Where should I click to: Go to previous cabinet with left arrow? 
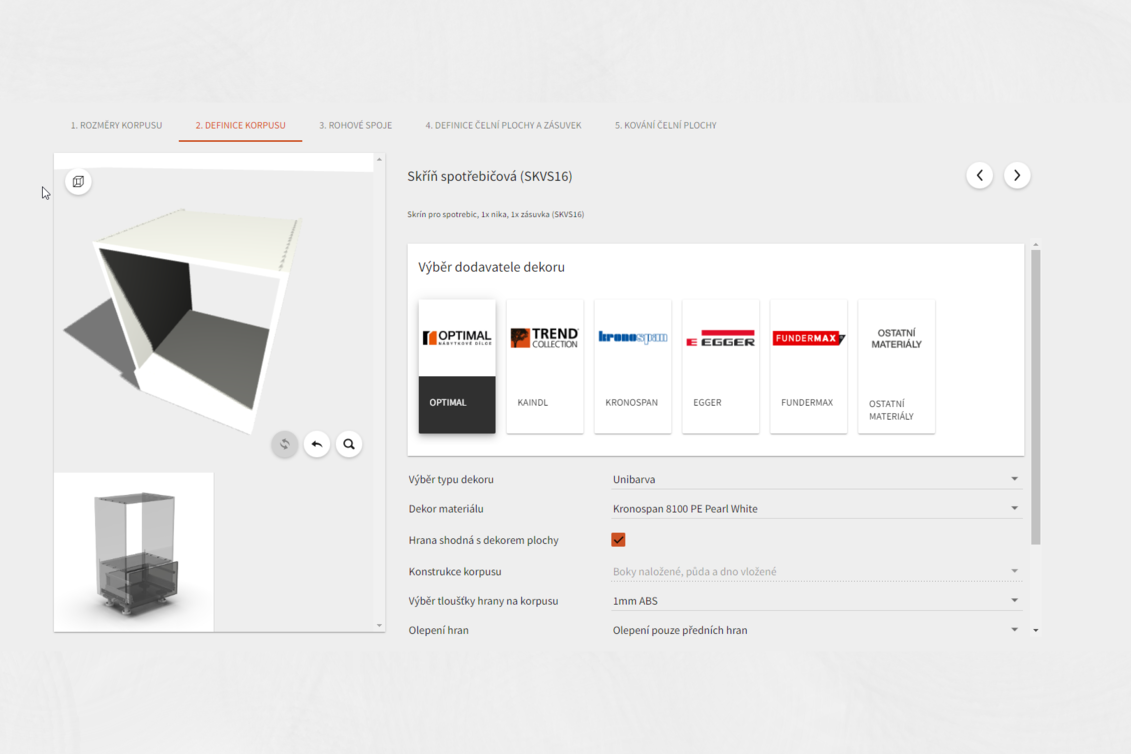[x=979, y=176]
